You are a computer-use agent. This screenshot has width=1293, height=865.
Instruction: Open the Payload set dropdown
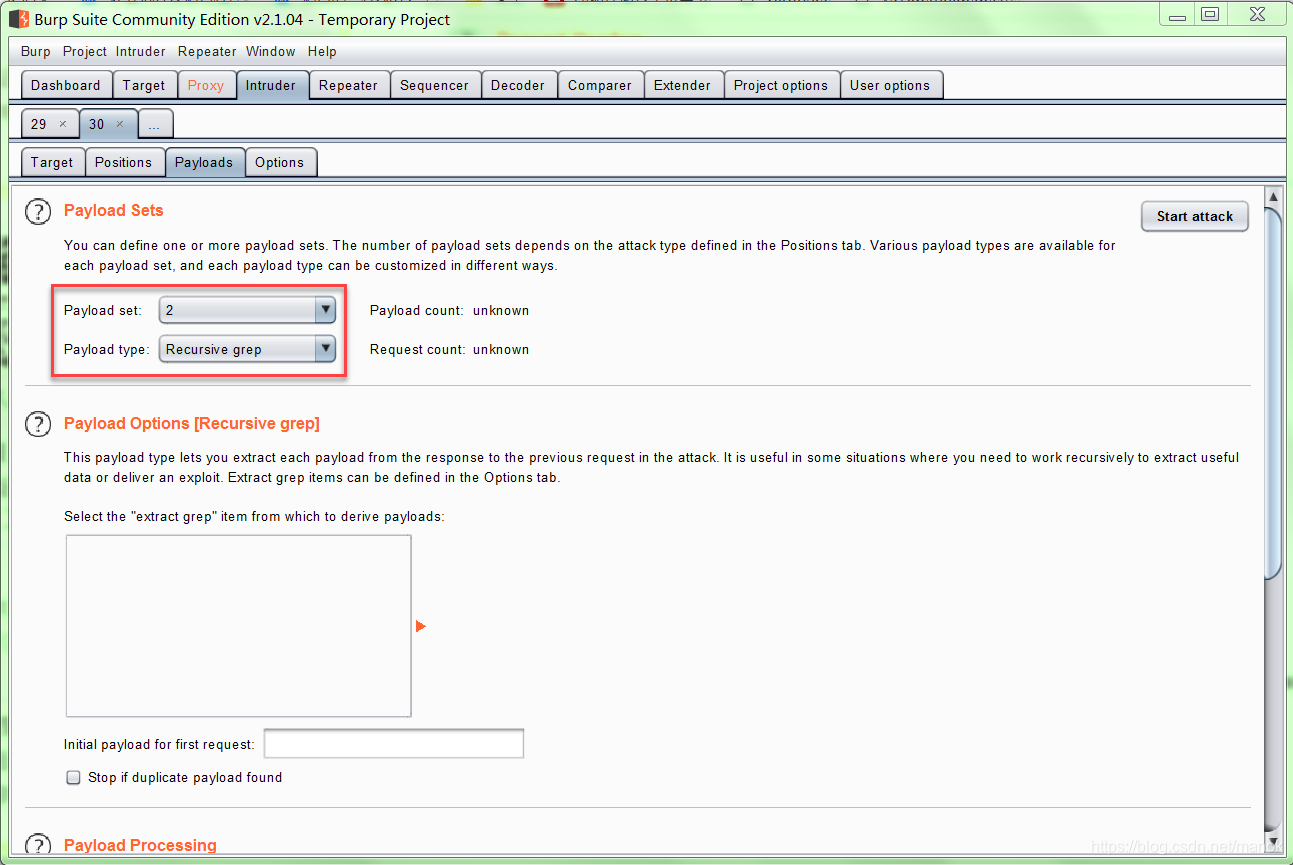247,310
